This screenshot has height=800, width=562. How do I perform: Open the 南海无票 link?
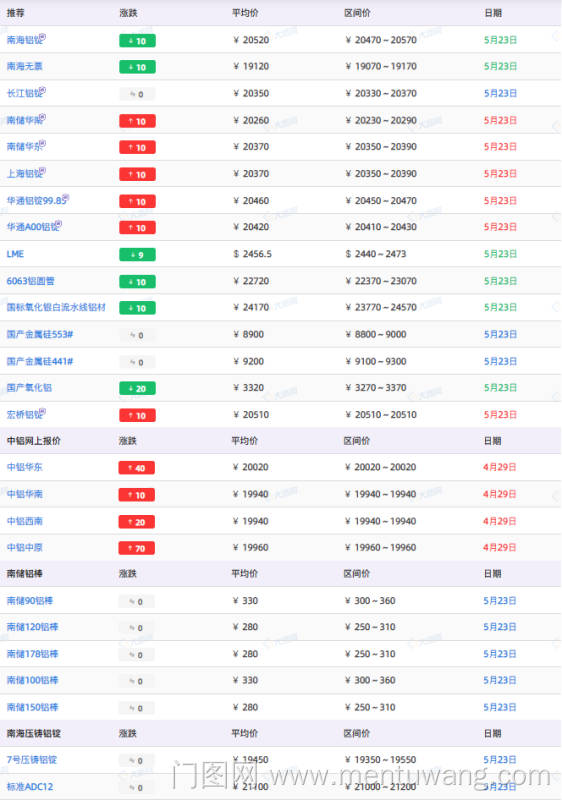click(24, 66)
